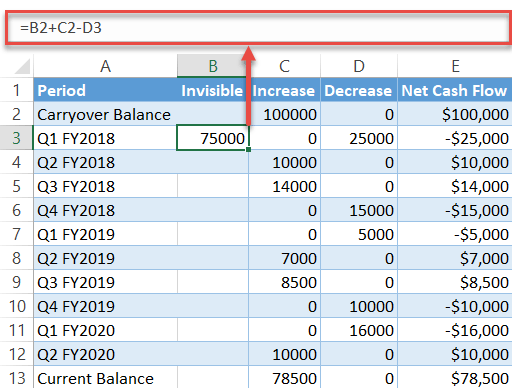This screenshot has width=512, height=388.
Task: Click the Net Cash Flow cell $14,000
Action: (455, 186)
